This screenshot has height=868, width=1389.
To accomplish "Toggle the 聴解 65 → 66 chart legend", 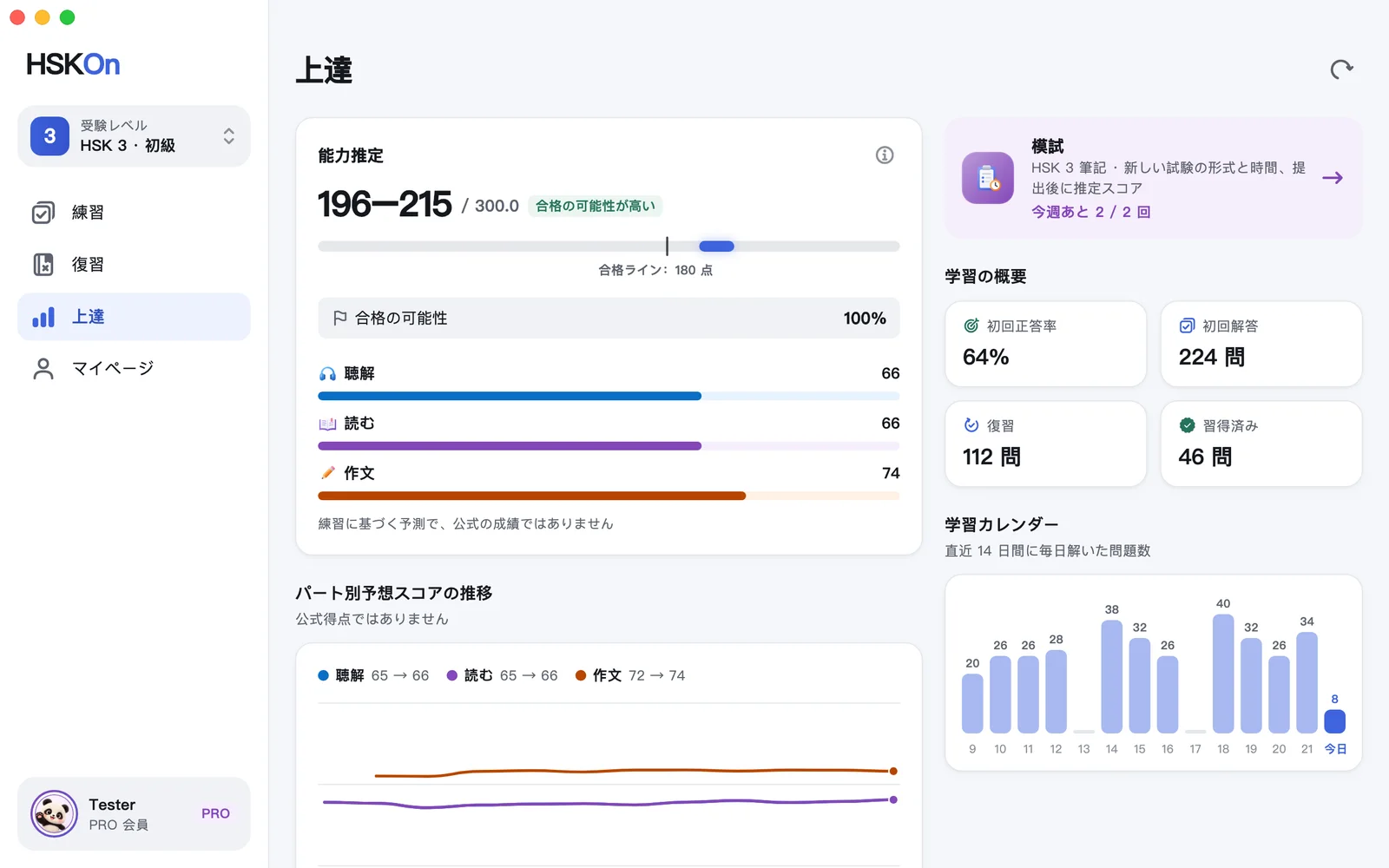I will tap(373, 675).
